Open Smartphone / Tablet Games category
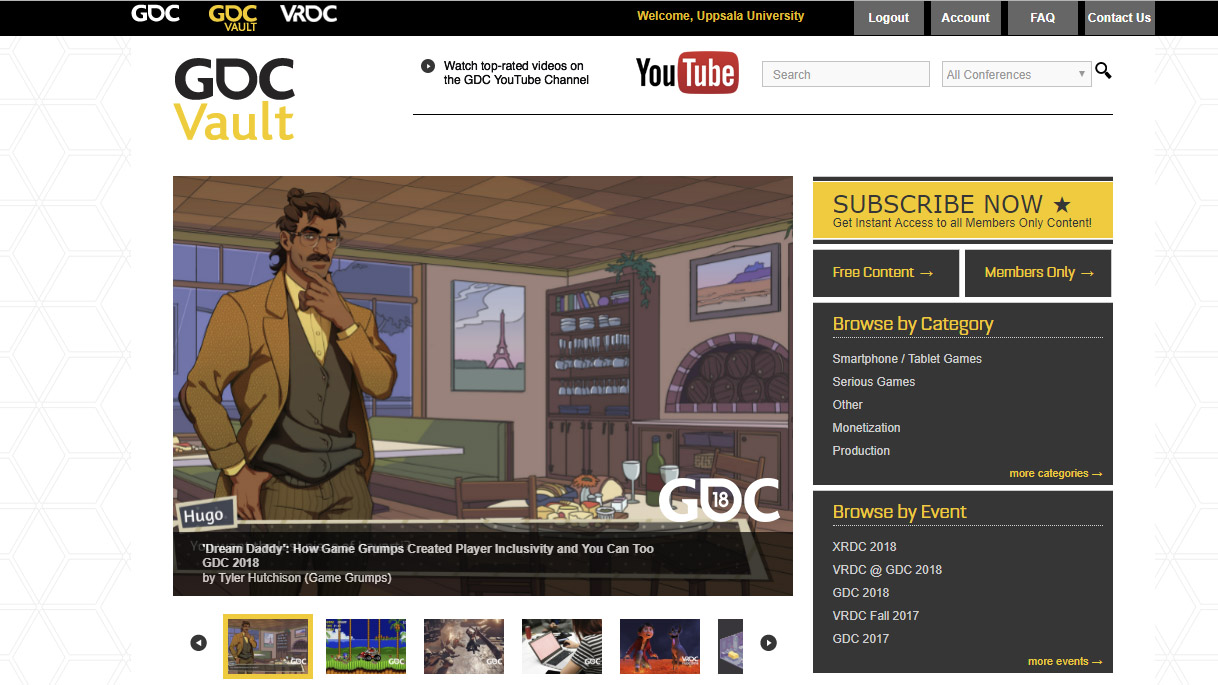 907,359
